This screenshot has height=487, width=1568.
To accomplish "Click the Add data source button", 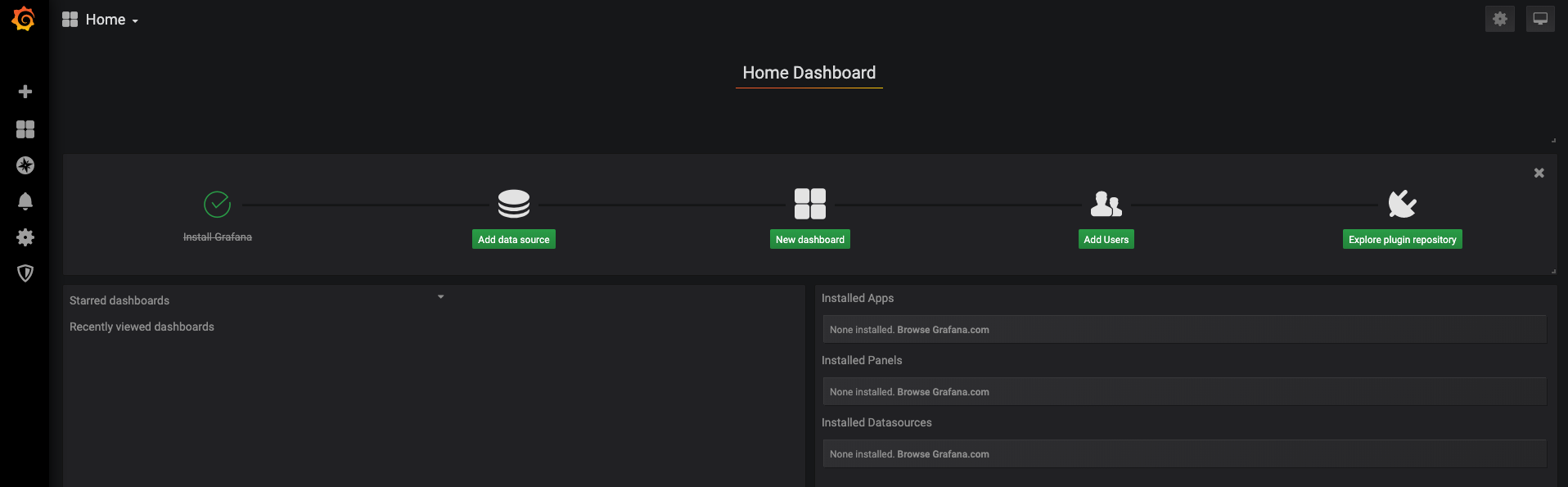I will pos(514,239).
